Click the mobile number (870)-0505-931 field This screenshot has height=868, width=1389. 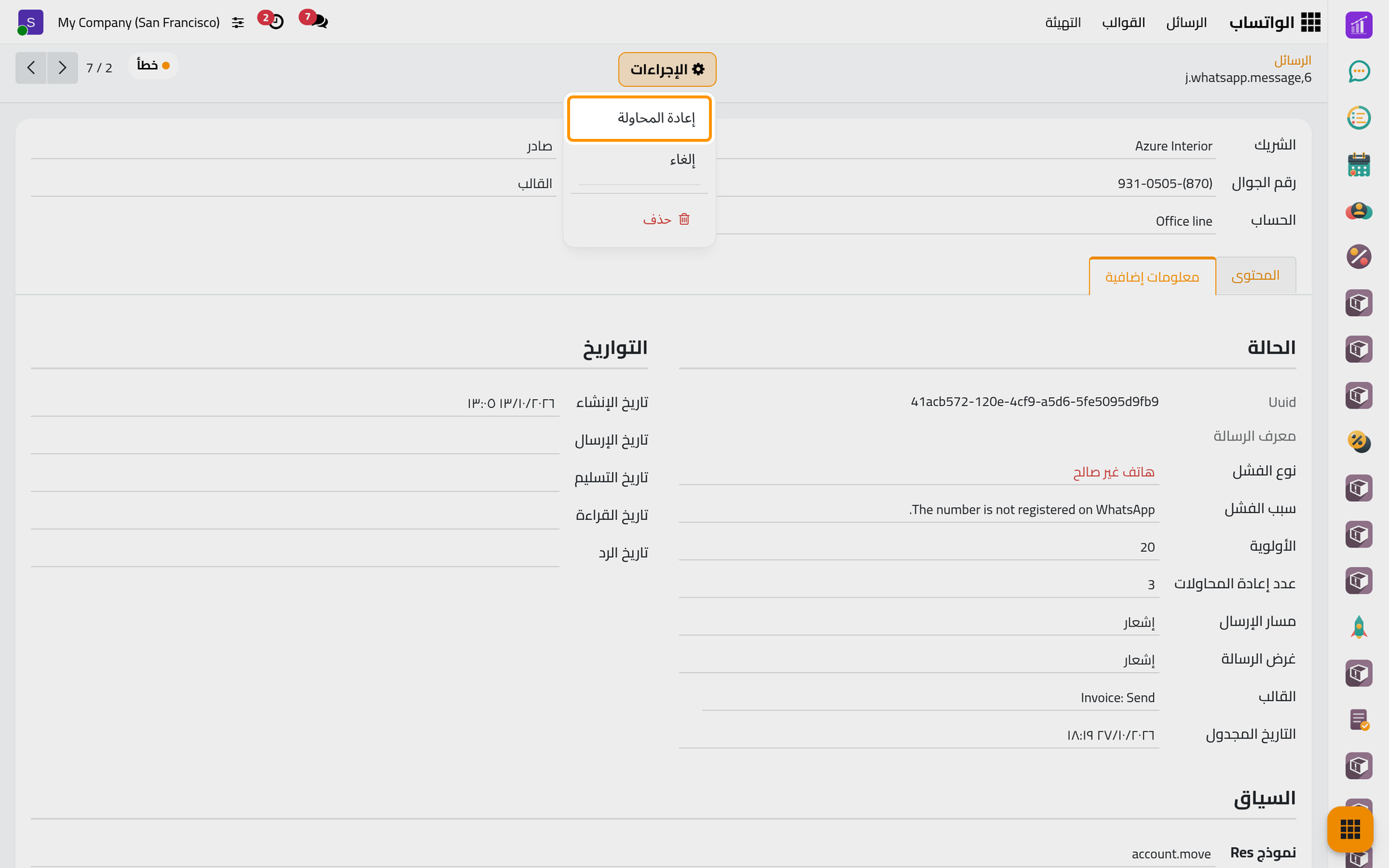(x=966, y=184)
